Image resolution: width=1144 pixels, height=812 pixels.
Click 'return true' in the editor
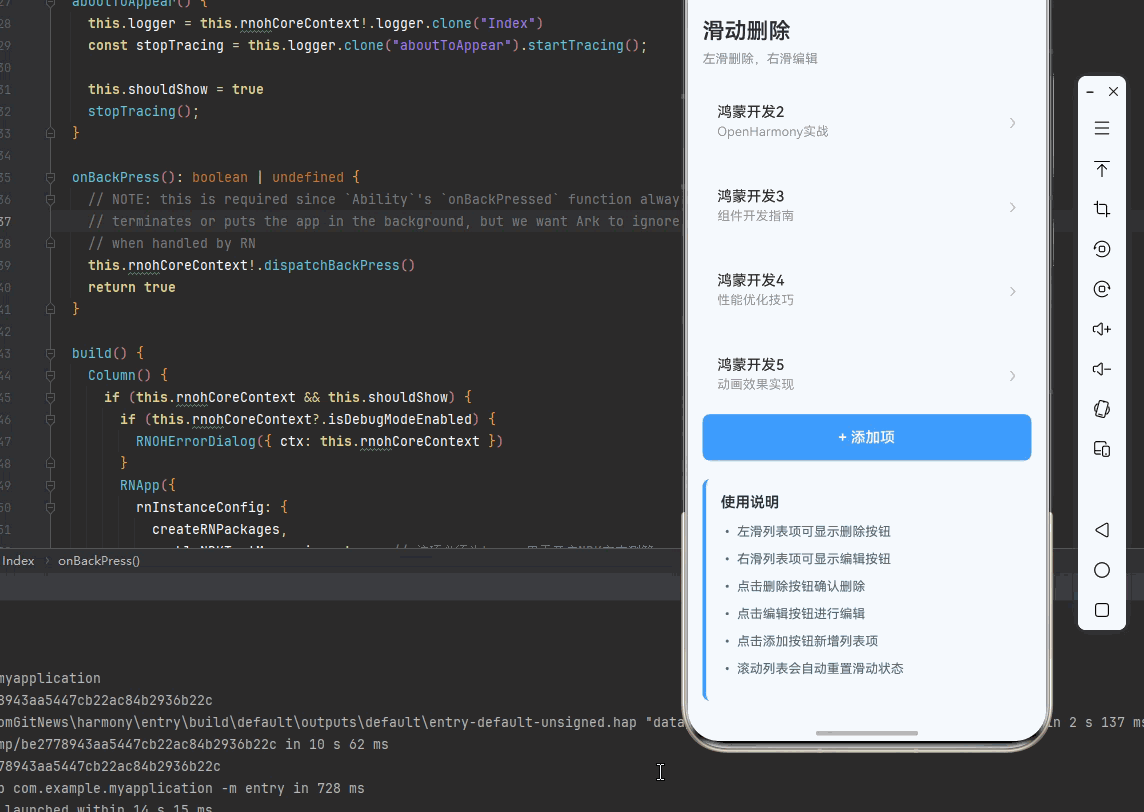tap(131, 287)
